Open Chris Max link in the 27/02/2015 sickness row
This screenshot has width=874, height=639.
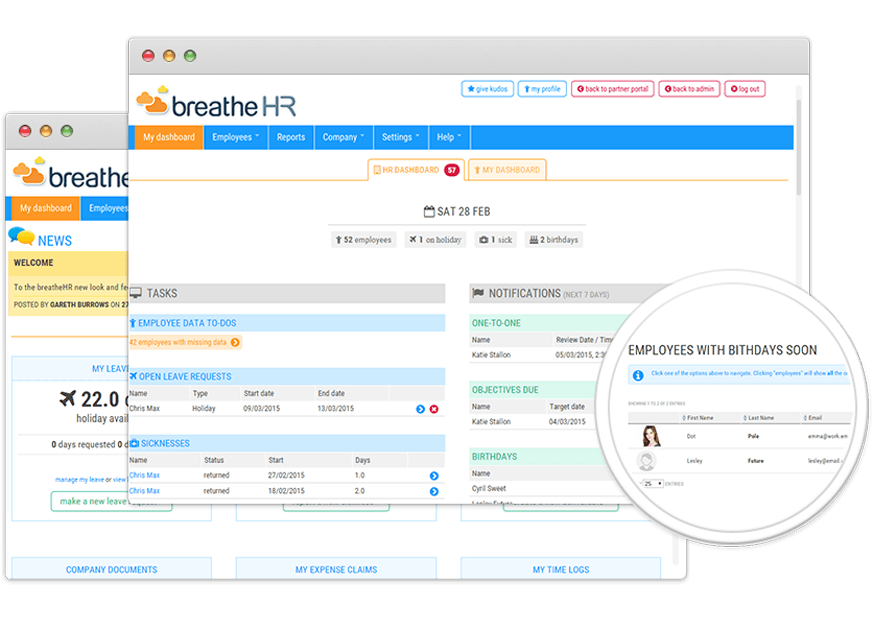pos(144,476)
